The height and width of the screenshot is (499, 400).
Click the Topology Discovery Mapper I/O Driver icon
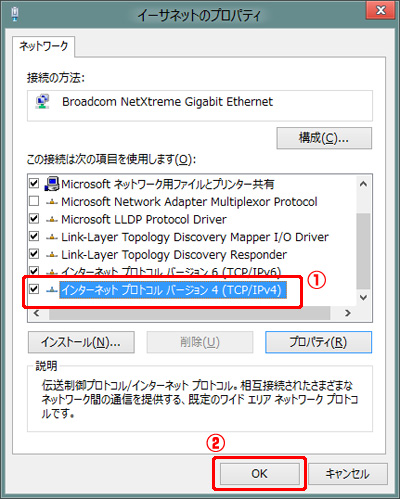pos(52,237)
